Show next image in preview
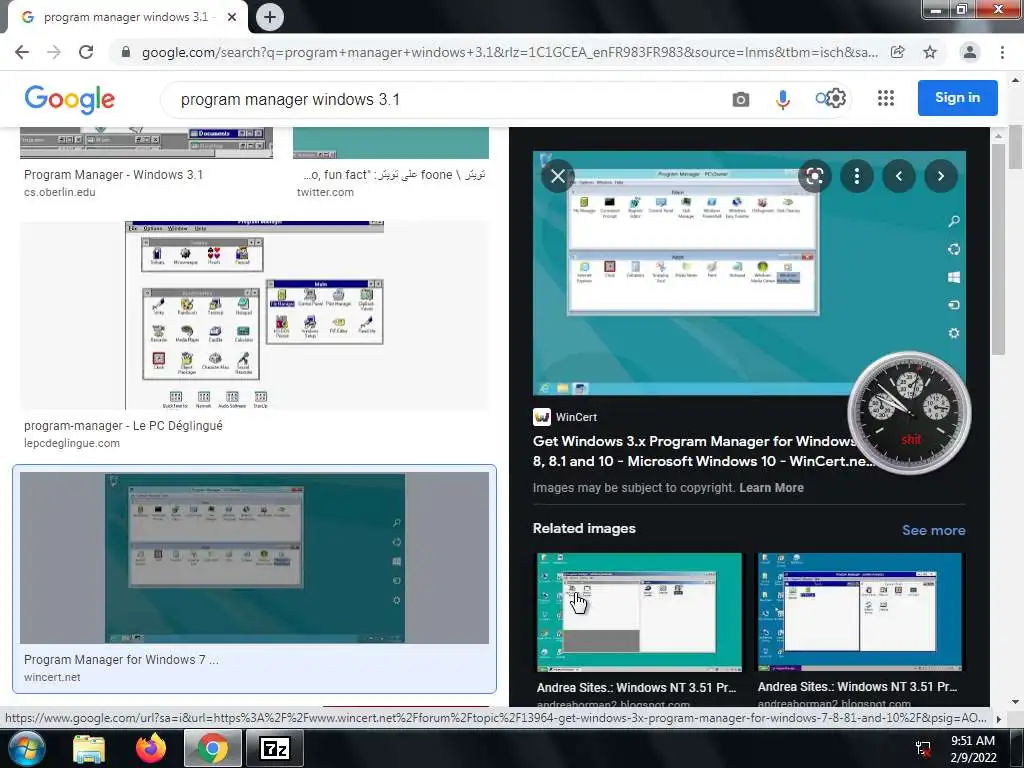The width and height of the screenshot is (1024, 768). click(x=941, y=176)
